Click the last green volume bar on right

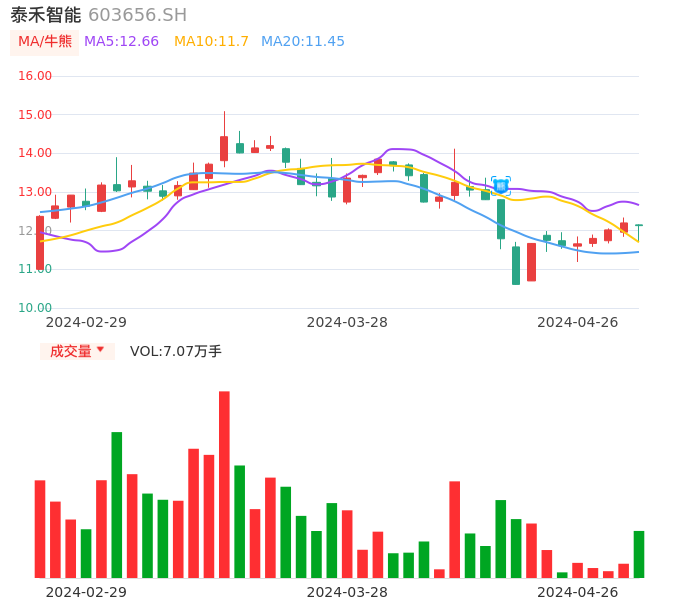[639, 554]
